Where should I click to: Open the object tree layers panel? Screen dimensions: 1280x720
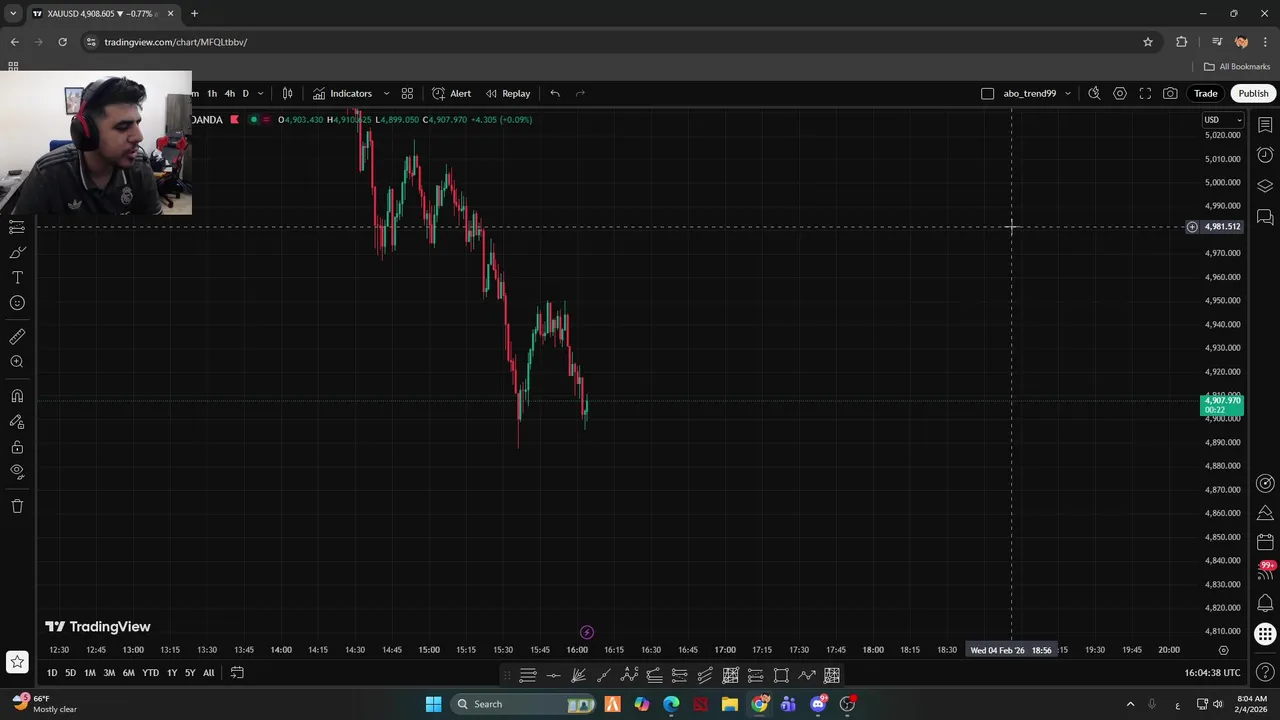tap(1265, 186)
